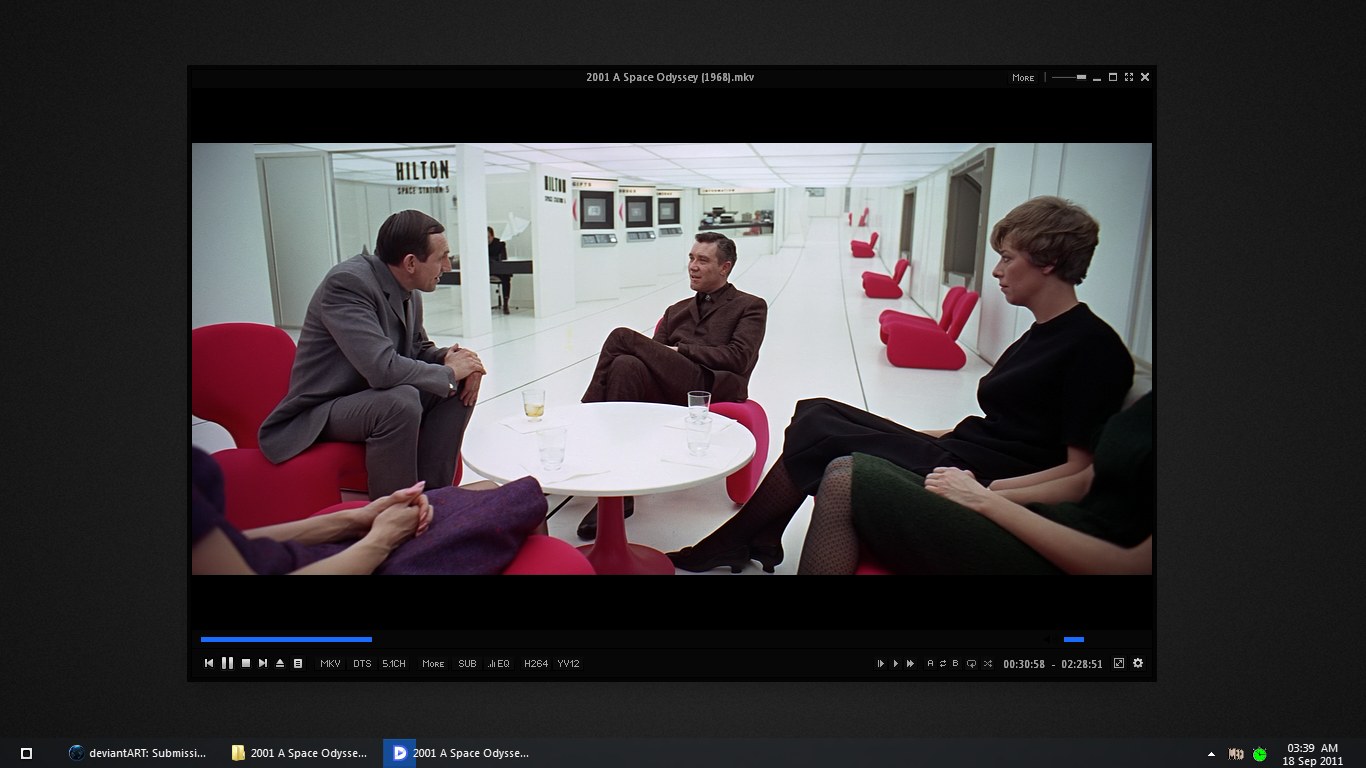Viewport: 1366px width, 768px height.
Task: Open the playlist icon
Action: point(298,663)
